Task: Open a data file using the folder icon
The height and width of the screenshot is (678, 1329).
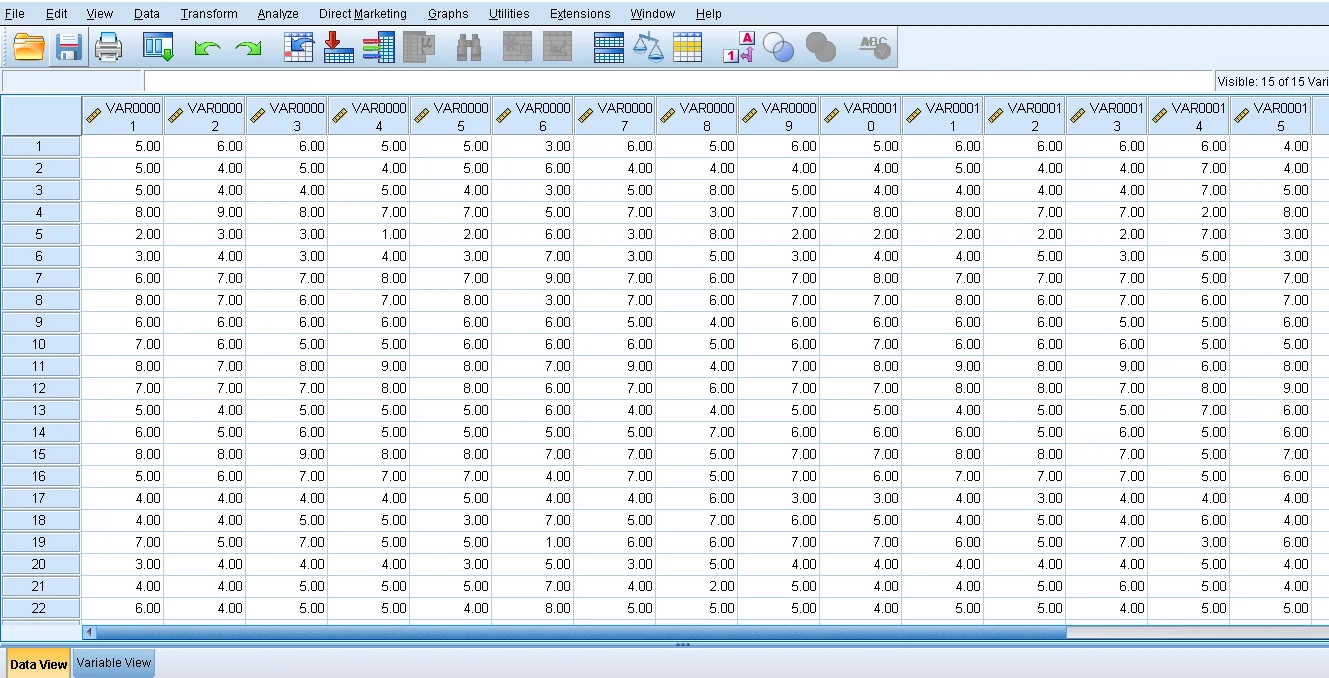Action: (x=27, y=46)
